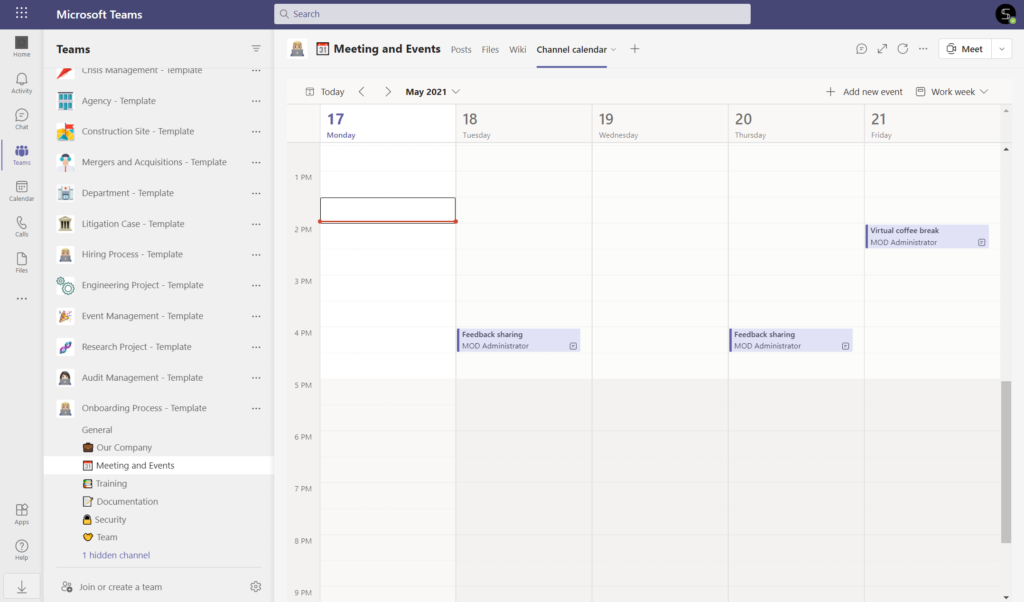Click the Meet button
Viewport: 1024px width, 602px height.
pyautogui.click(x=965, y=49)
